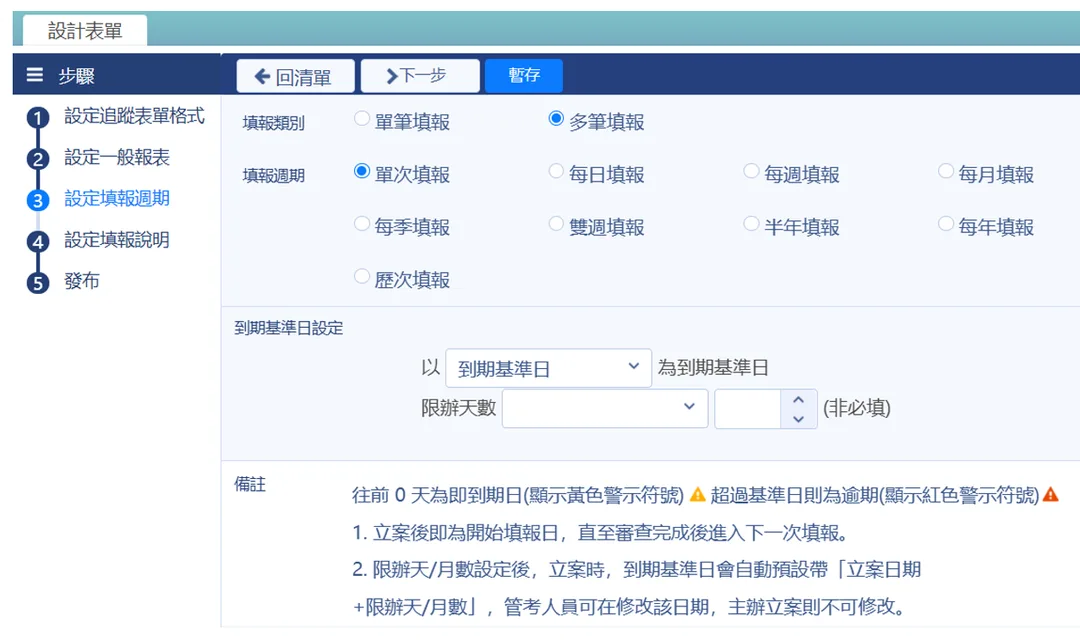The width and height of the screenshot is (1080, 641).
Task: Increase the 限辦天數 number with up arrow
Action: tap(798, 399)
